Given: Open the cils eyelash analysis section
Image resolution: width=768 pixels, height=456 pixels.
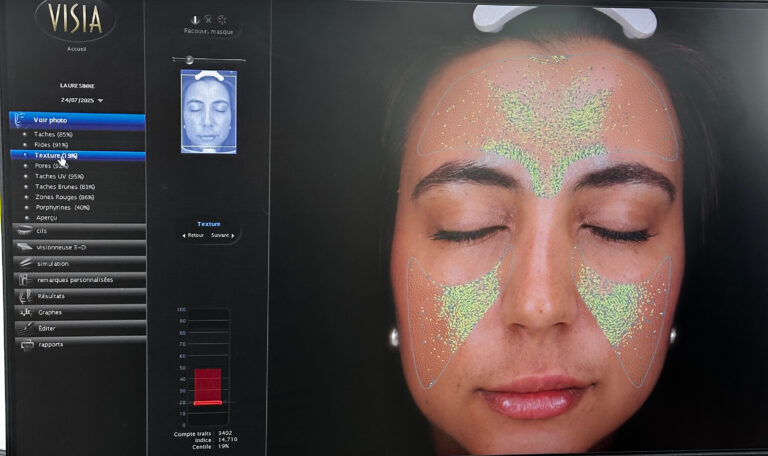Looking at the screenshot, I should point(79,230).
